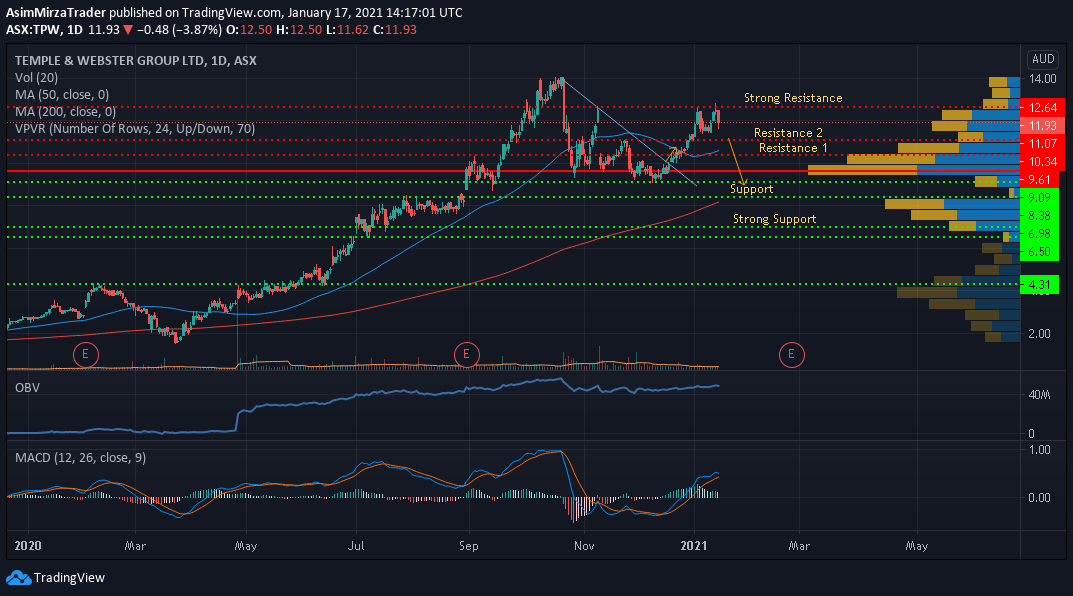Click the ASX:TPW ticker symbol in header

[34, 30]
